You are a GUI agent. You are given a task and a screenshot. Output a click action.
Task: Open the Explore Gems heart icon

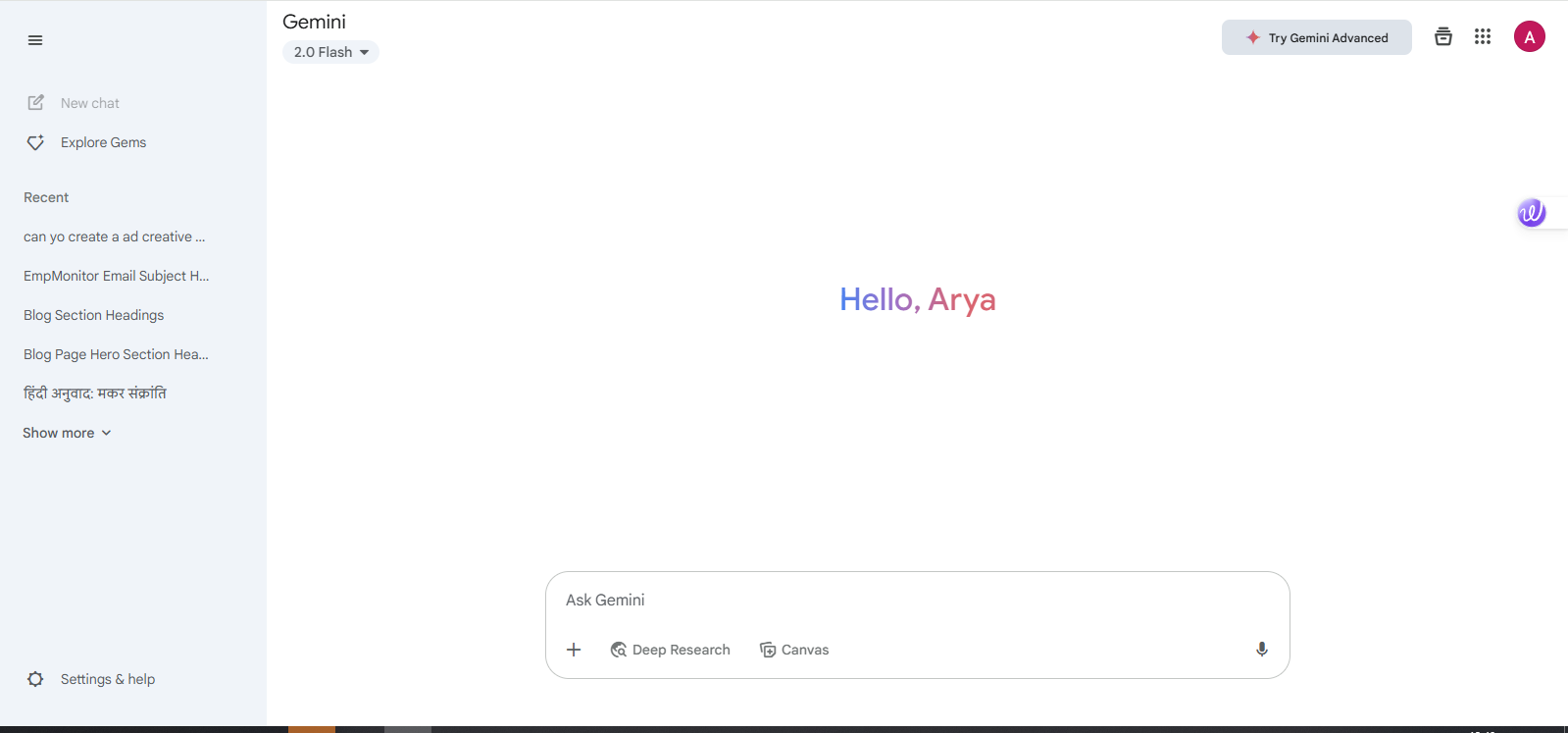pos(36,142)
